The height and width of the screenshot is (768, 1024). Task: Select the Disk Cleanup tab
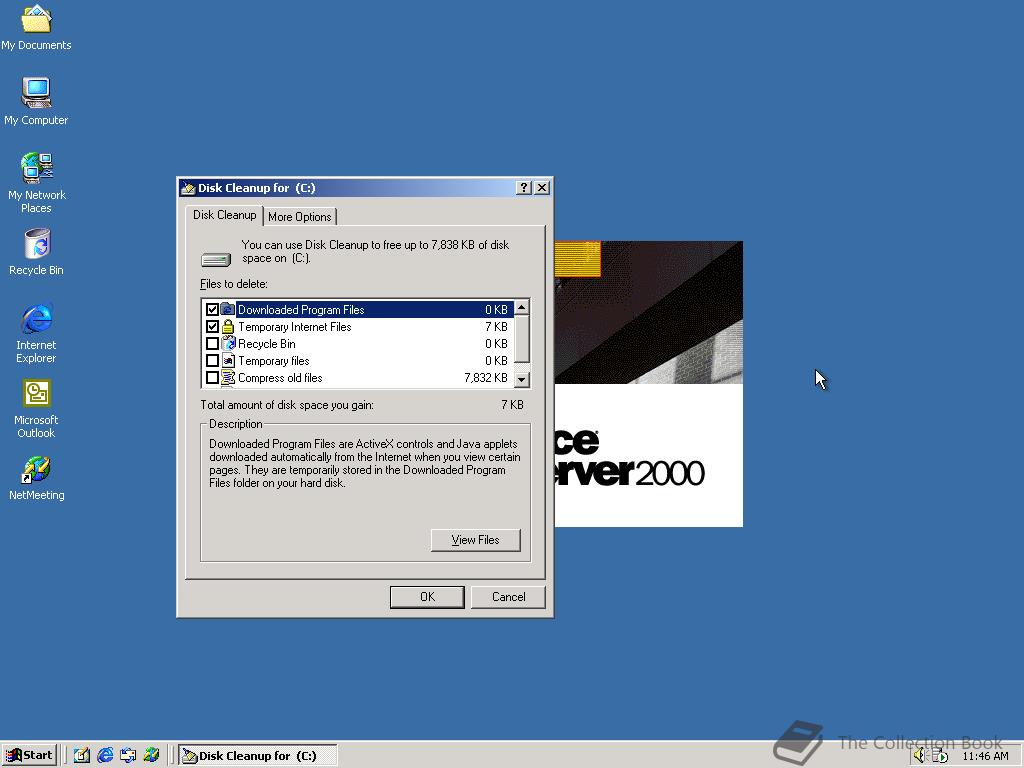224,215
